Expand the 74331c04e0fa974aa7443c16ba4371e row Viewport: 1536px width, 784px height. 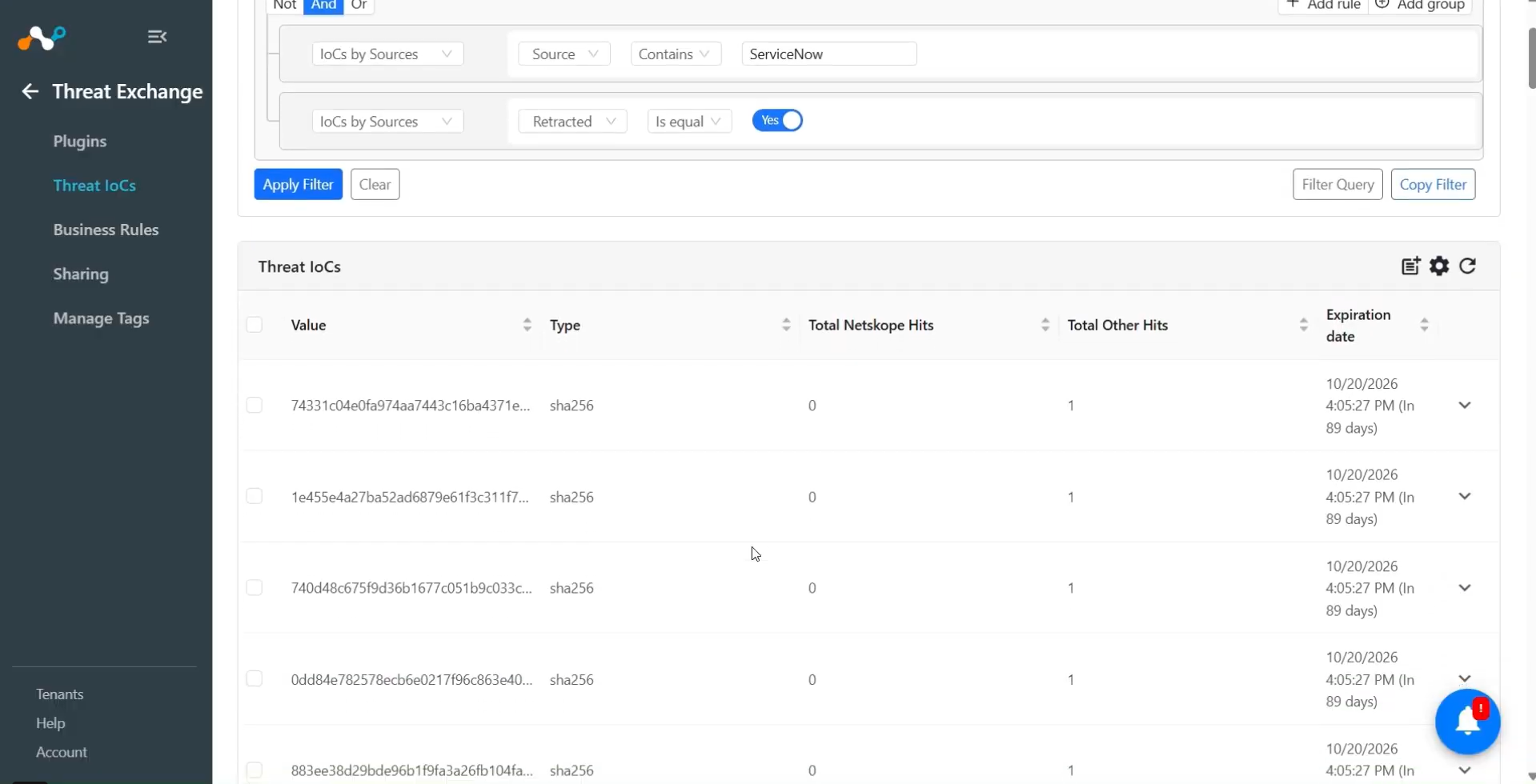1465,406
